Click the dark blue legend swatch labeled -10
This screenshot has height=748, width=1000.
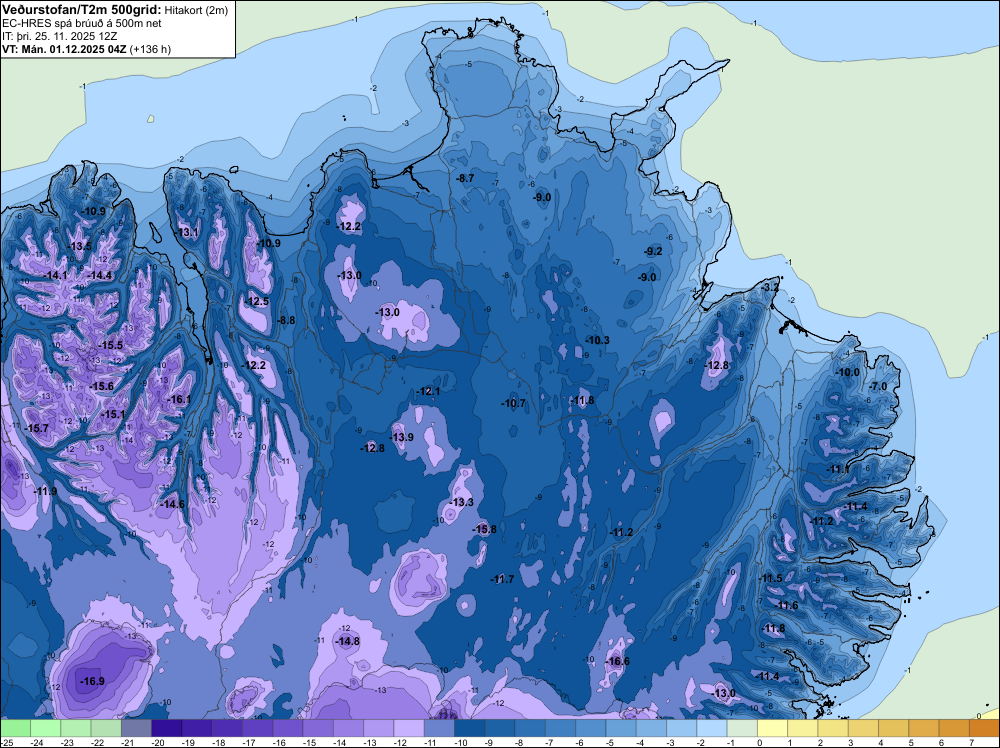(469, 728)
